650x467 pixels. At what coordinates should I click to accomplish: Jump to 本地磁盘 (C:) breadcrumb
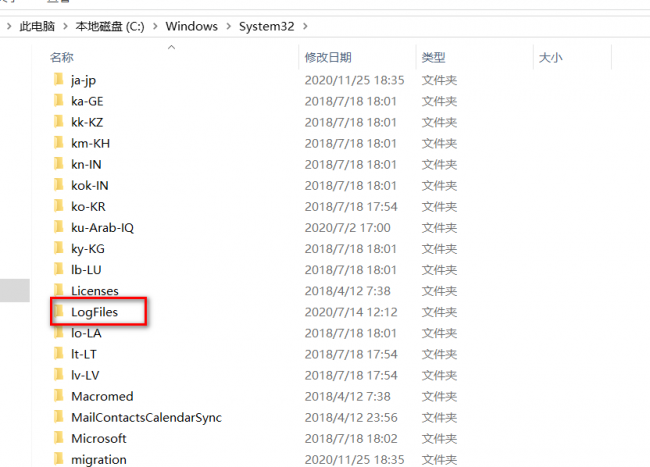coord(110,27)
